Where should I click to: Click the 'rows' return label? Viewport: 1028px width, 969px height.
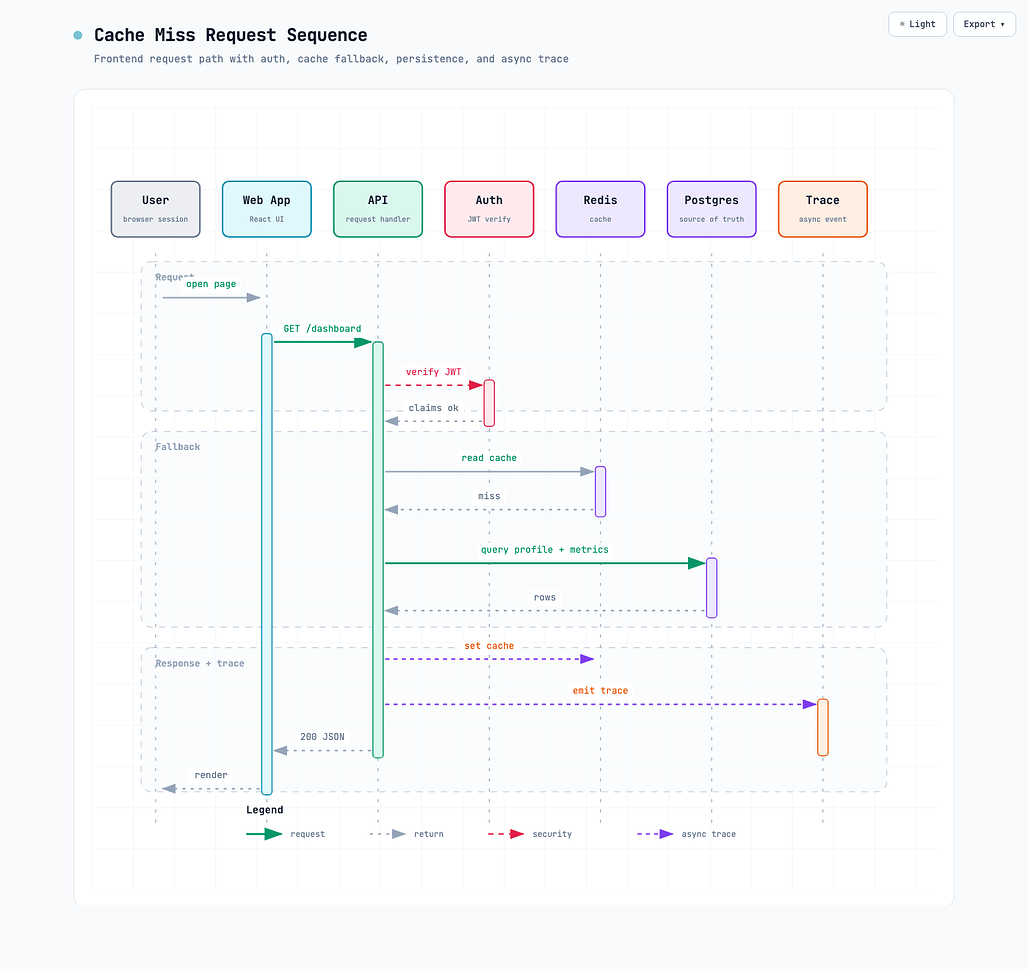point(545,597)
